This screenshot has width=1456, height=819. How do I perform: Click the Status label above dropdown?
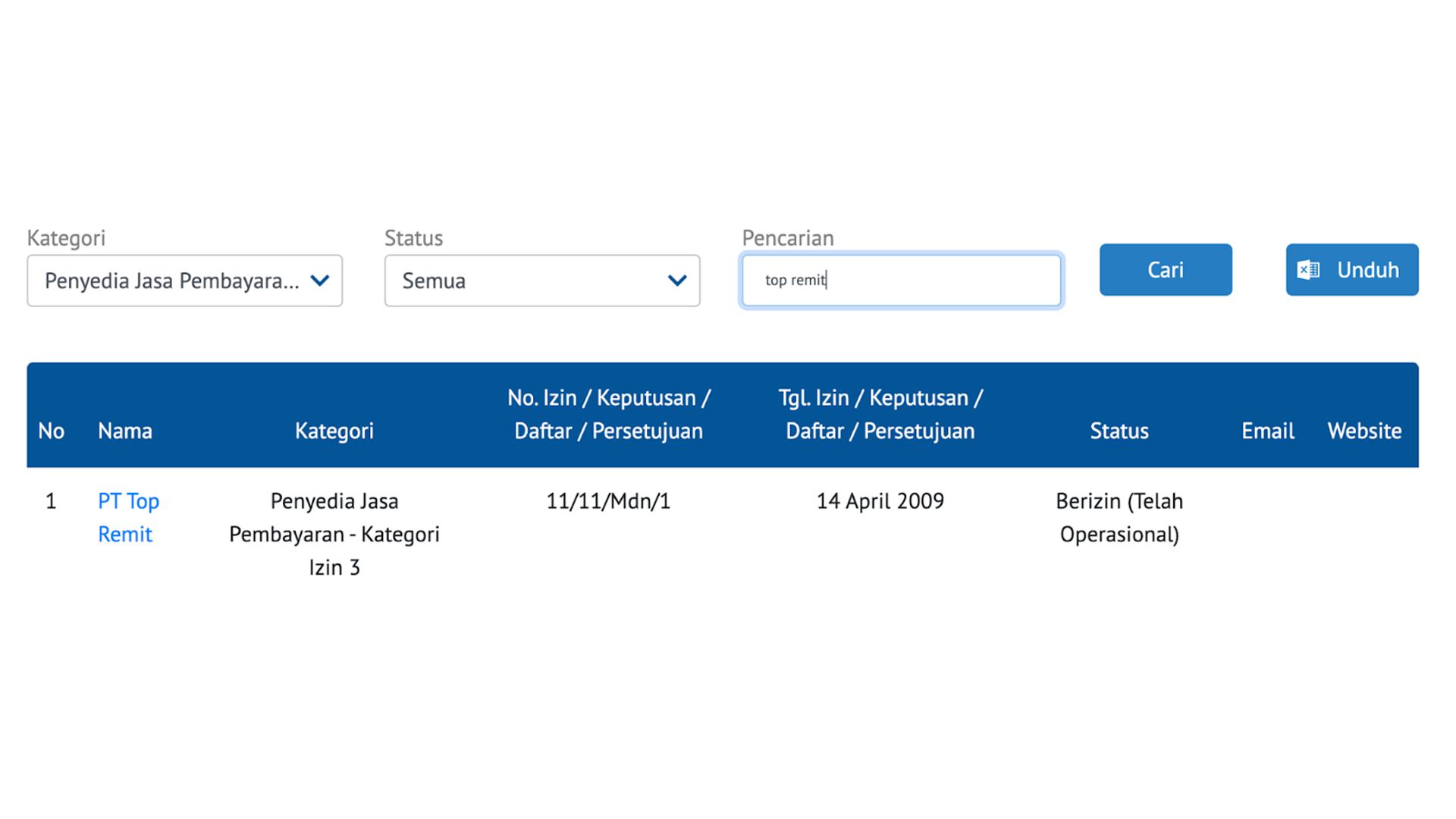413,238
